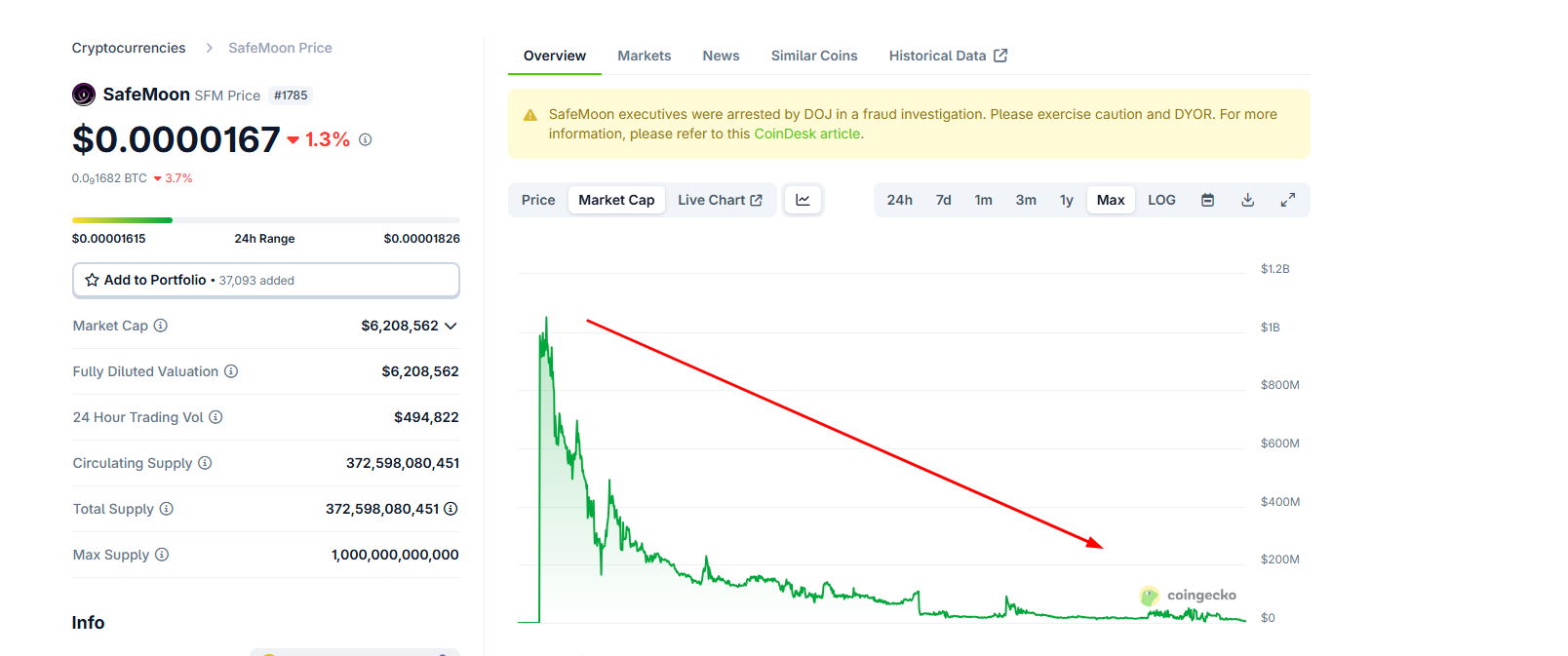Click the Max Supply info icon

pyautogui.click(x=162, y=555)
